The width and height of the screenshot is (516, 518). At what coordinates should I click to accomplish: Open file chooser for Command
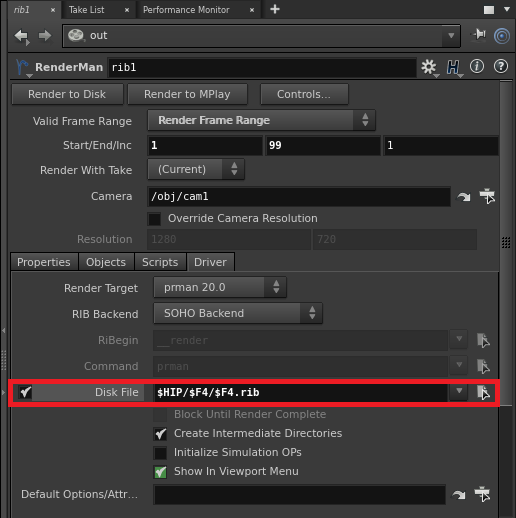(x=483, y=366)
